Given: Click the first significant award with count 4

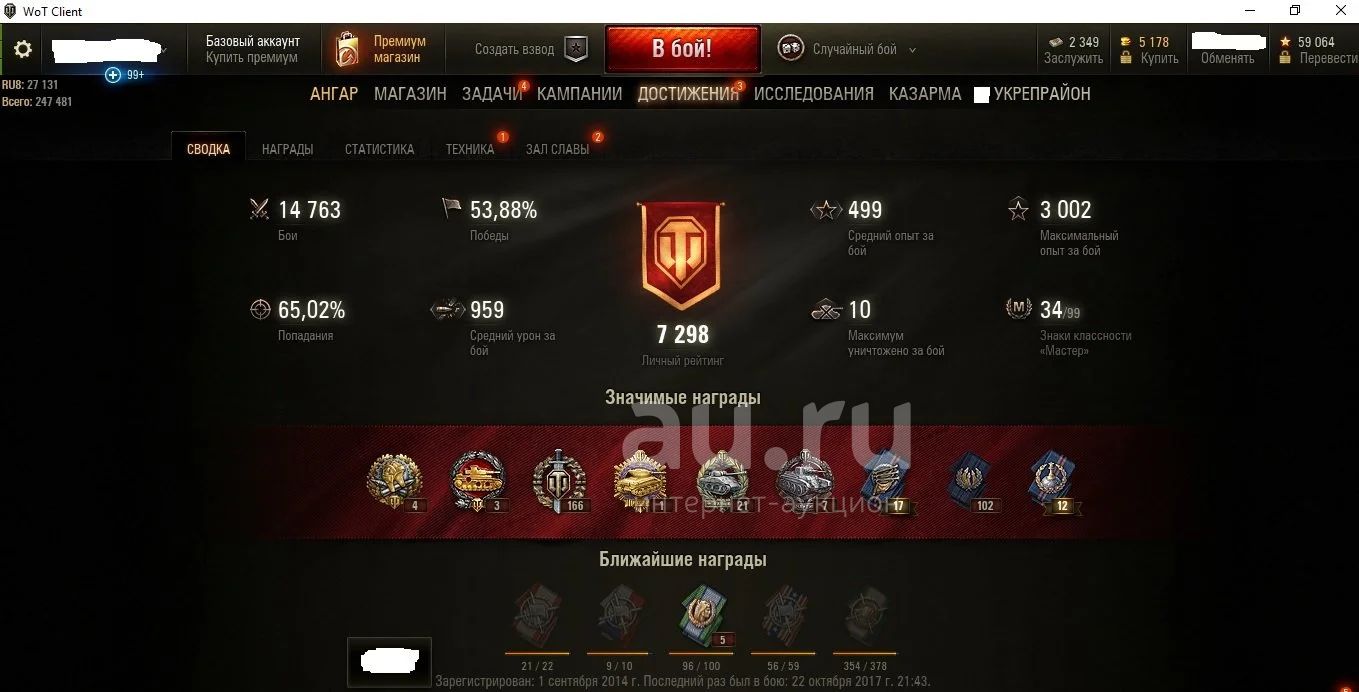Looking at the screenshot, I should click(x=395, y=481).
